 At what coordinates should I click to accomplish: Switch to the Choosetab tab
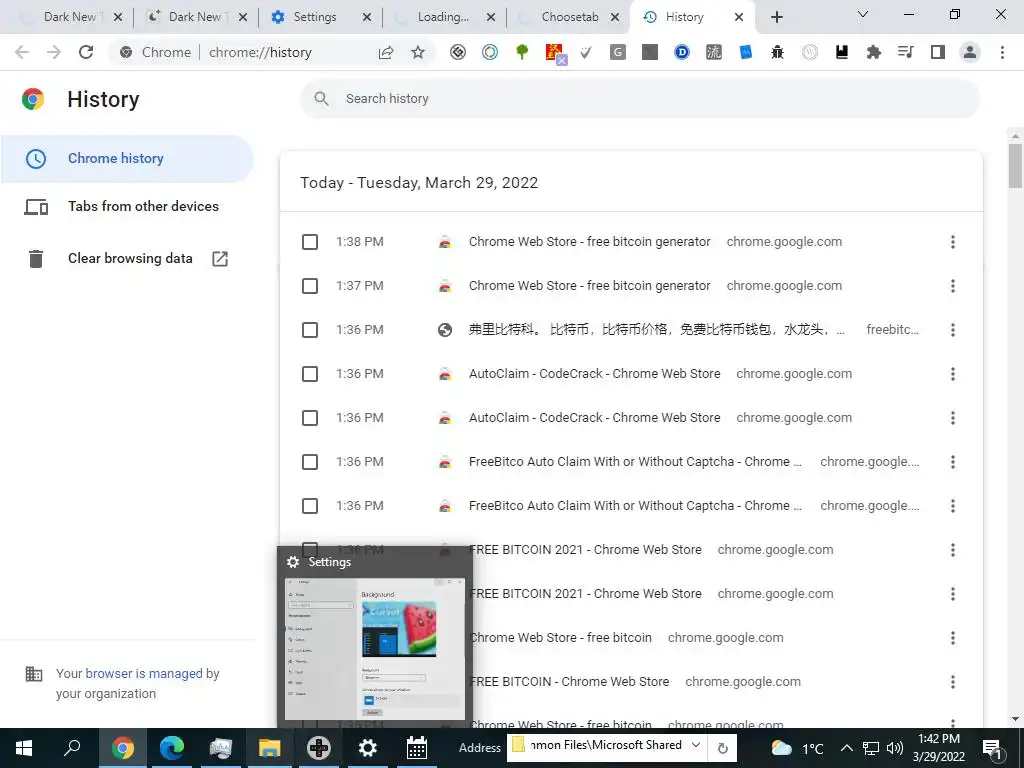pyautogui.click(x=569, y=17)
